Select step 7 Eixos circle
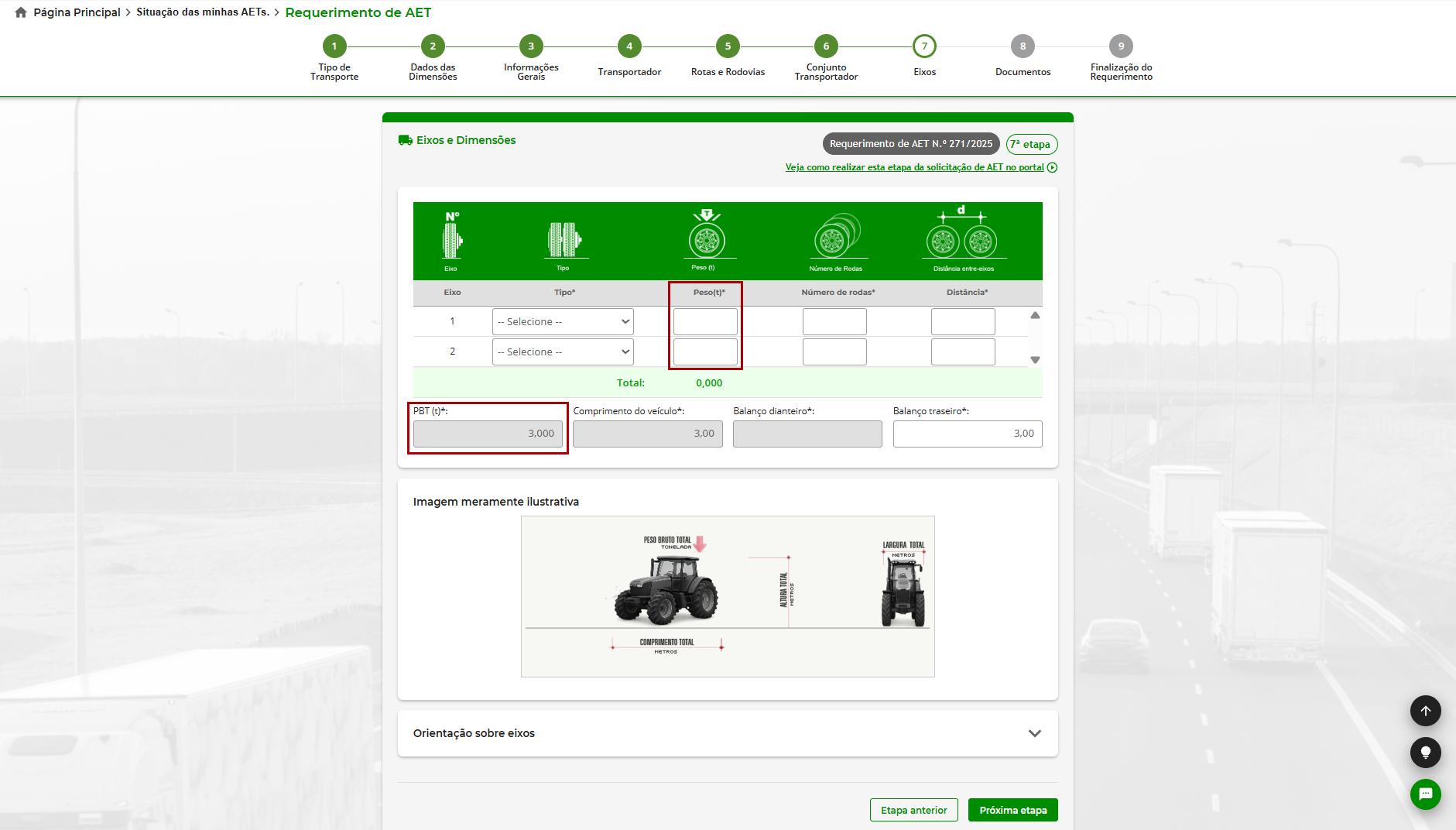This screenshot has height=830, width=1456. pos(924,46)
